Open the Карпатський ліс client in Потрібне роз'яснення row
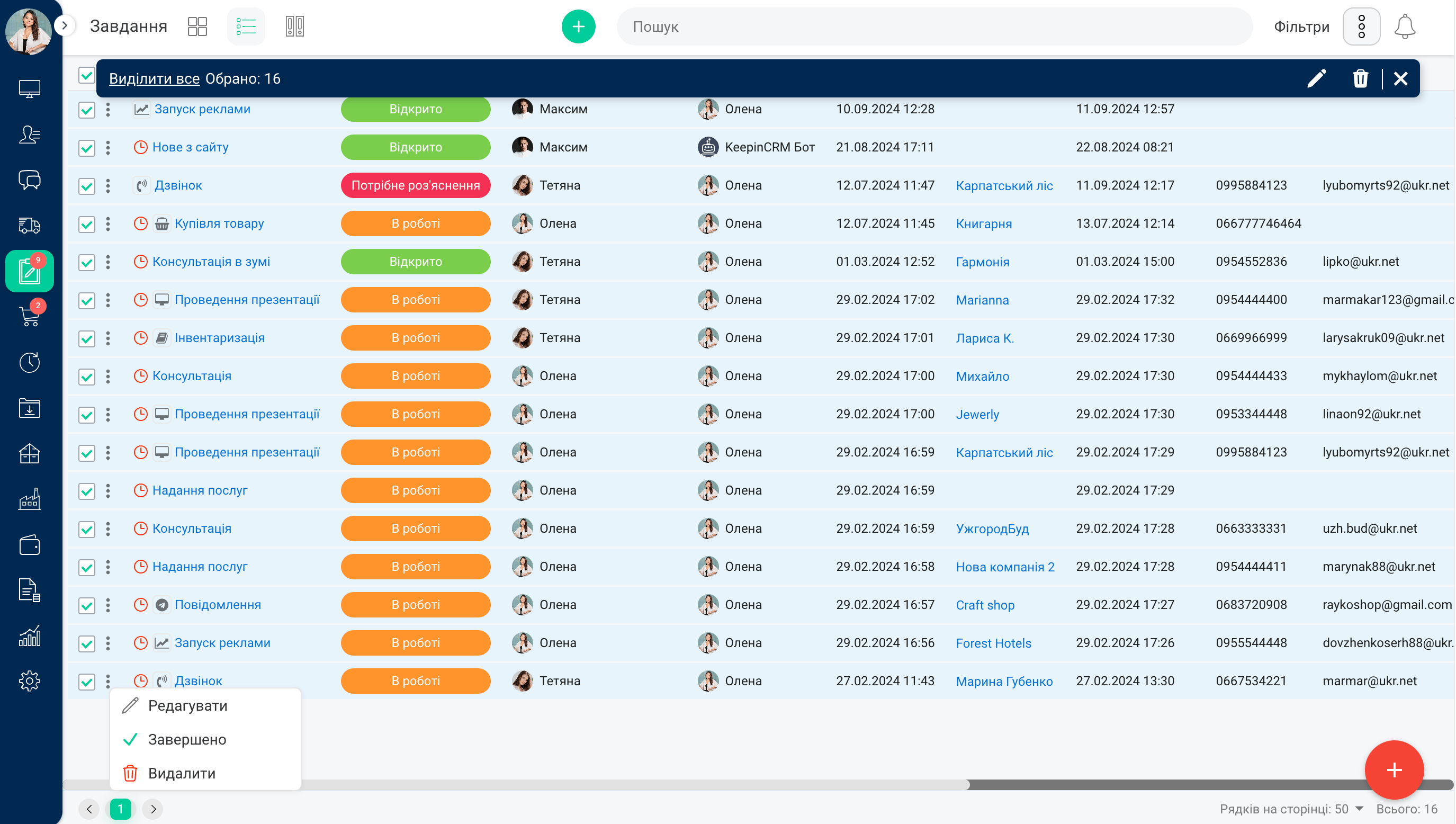This screenshot has width=1456, height=824. coord(1004,186)
